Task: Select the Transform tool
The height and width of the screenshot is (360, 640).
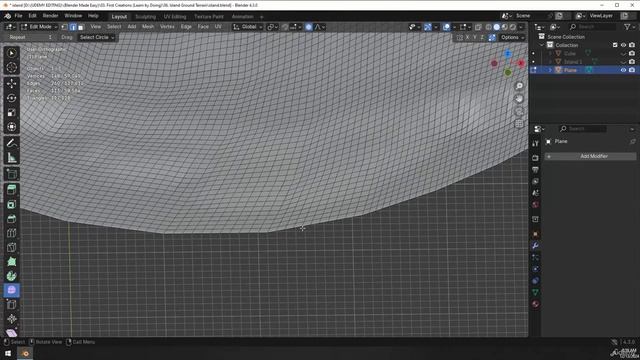Action: [x=11, y=127]
